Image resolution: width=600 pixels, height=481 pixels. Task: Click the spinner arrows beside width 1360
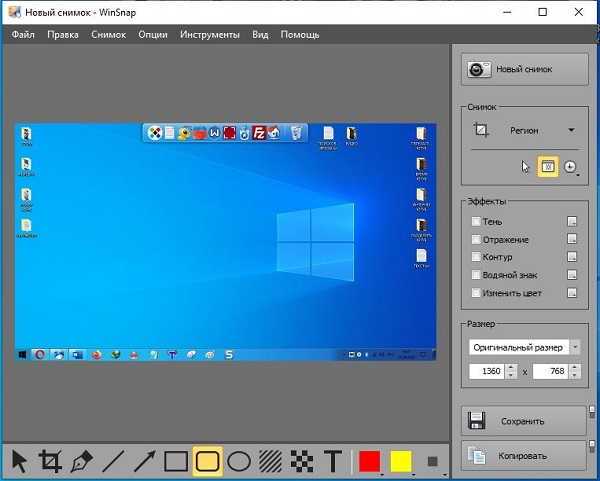click(x=511, y=371)
